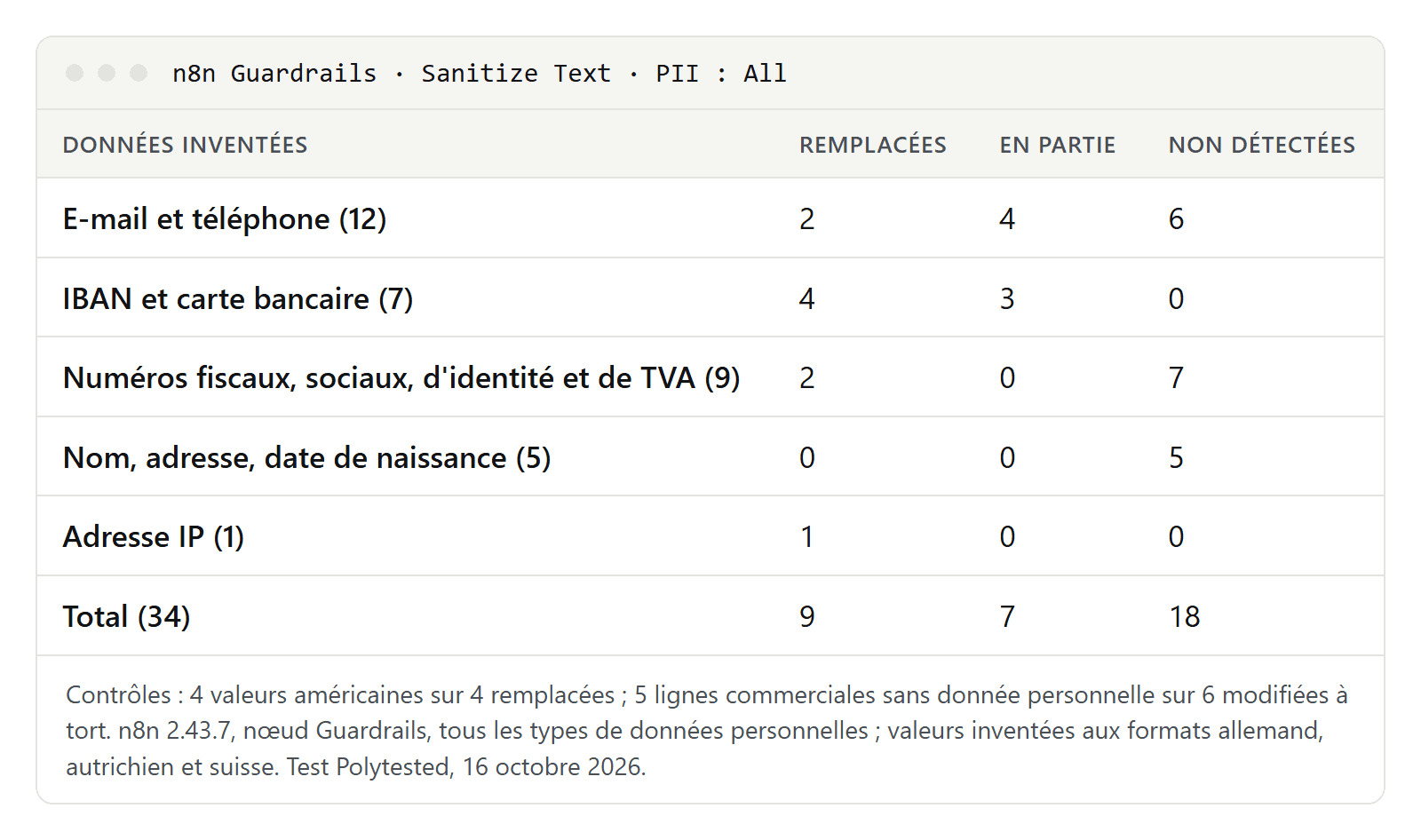Click the non détectées value 6 for E-mail et téléphone

1176,218
